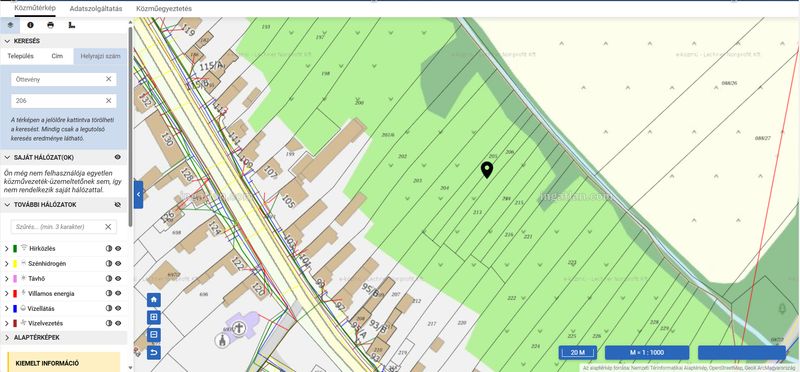Click the red Villamos energia color swatch
Viewport: 800px width, 372px height.
pyautogui.click(x=15, y=293)
